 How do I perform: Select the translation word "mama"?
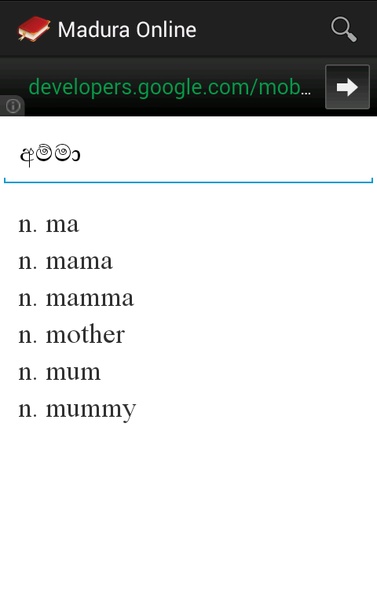79,261
